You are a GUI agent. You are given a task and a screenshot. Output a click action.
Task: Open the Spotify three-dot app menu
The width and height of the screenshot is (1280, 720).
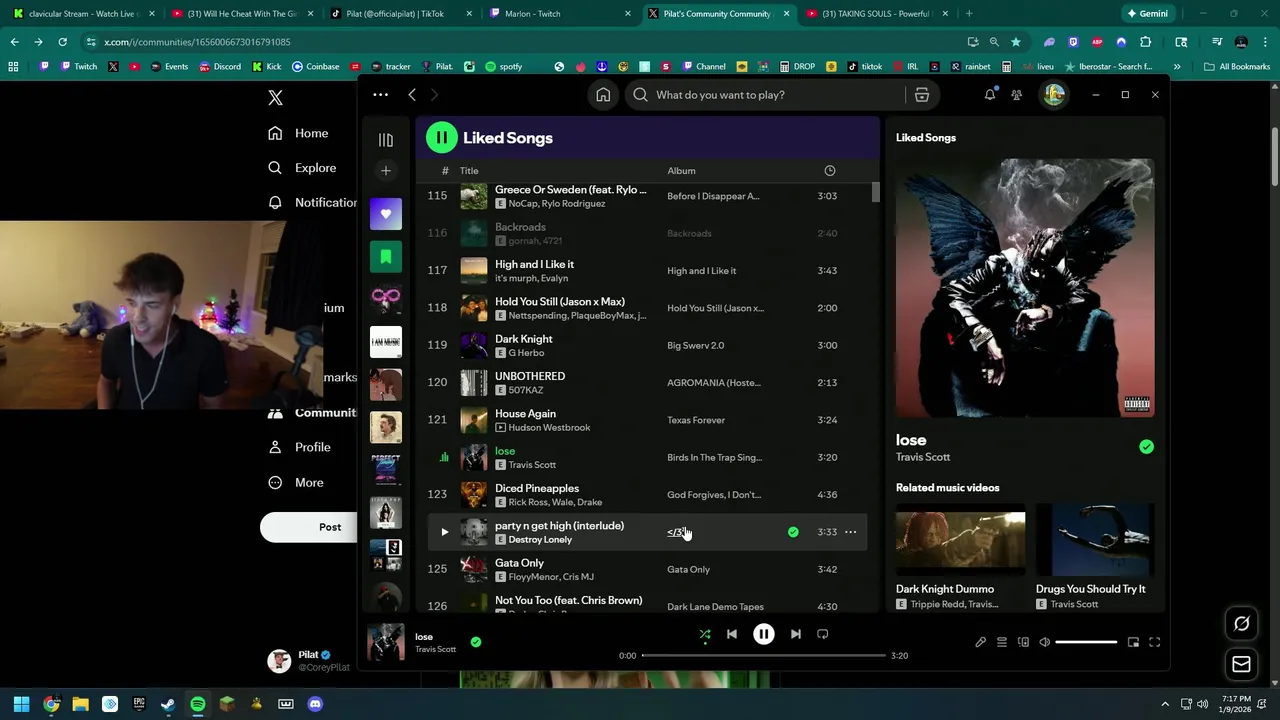pyautogui.click(x=380, y=95)
